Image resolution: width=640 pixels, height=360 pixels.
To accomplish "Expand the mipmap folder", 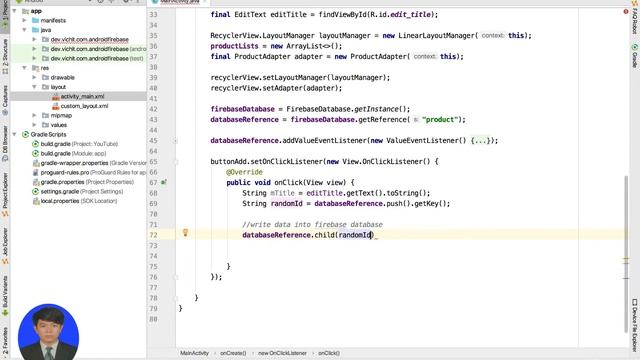I will tap(34, 116).
